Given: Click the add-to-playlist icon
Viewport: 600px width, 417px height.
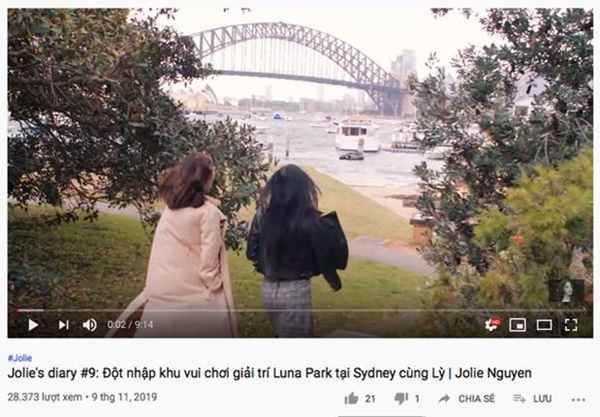Looking at the screenshot, I should (519, 399).
